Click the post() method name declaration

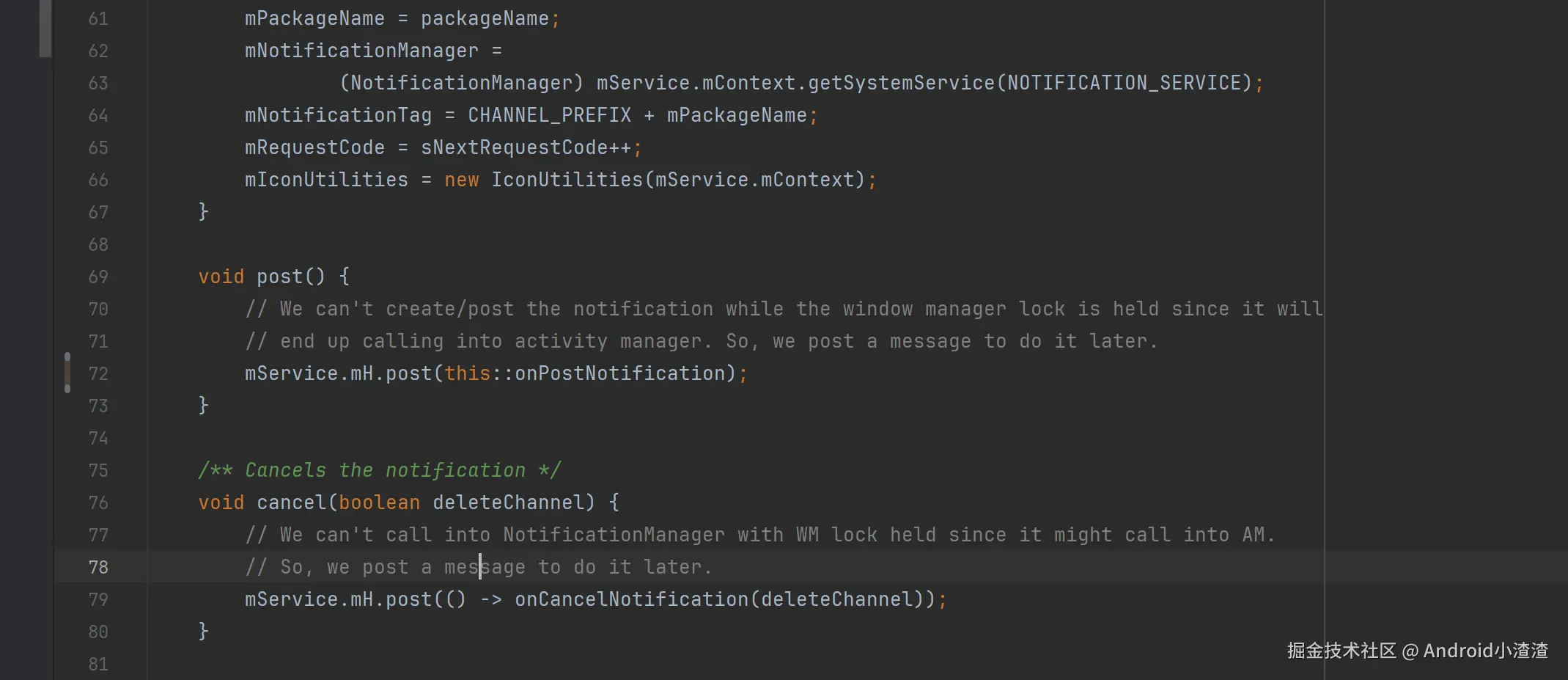click(x=279, y=277)
